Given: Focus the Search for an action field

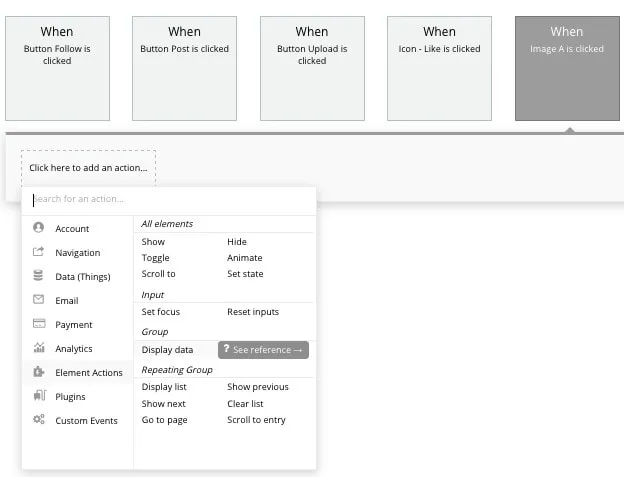Looking at the screenshot, I should click(170, 199).
